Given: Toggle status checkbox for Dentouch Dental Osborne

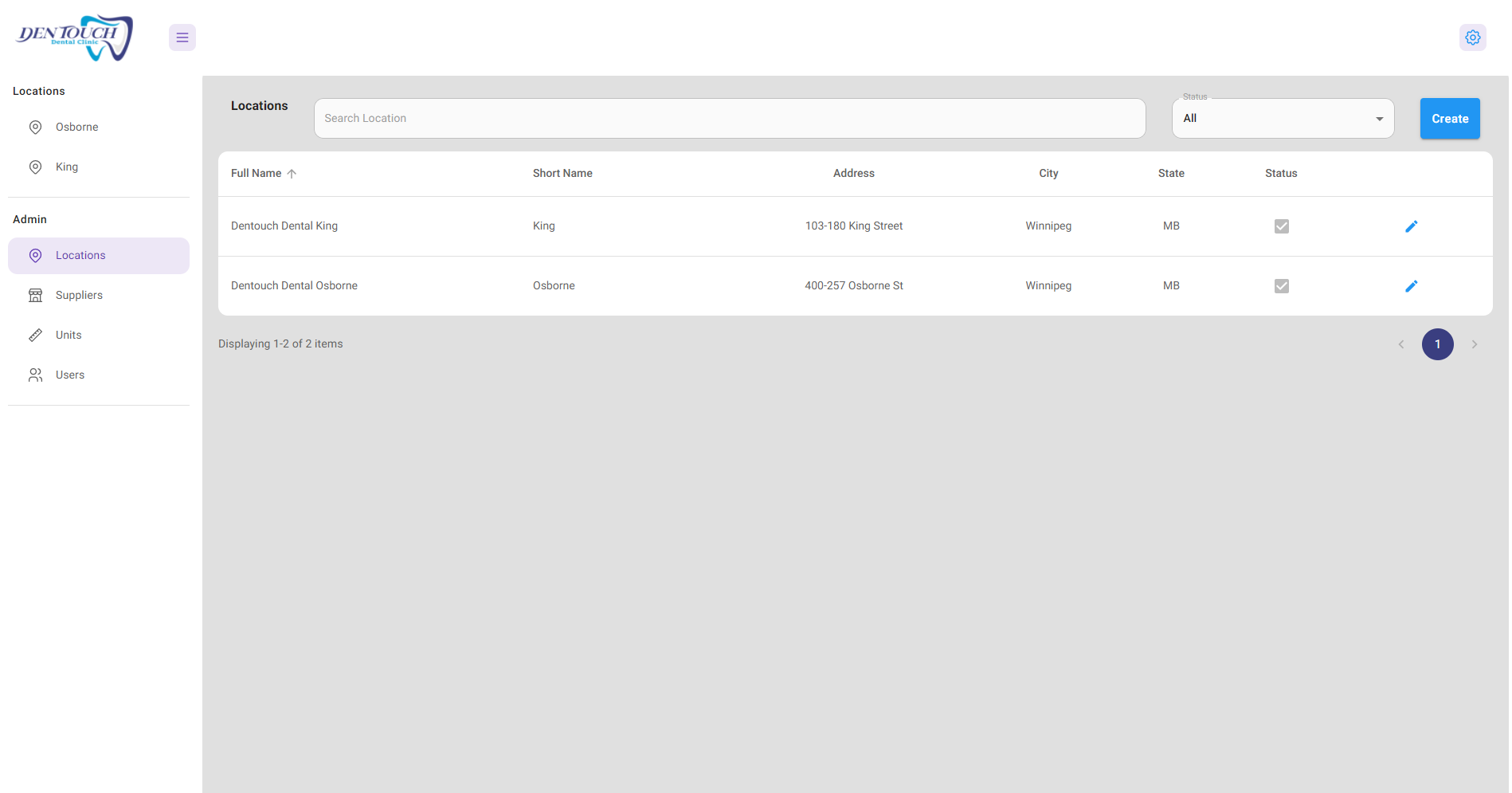Looking at the screenshot, I should point(1281,286).
